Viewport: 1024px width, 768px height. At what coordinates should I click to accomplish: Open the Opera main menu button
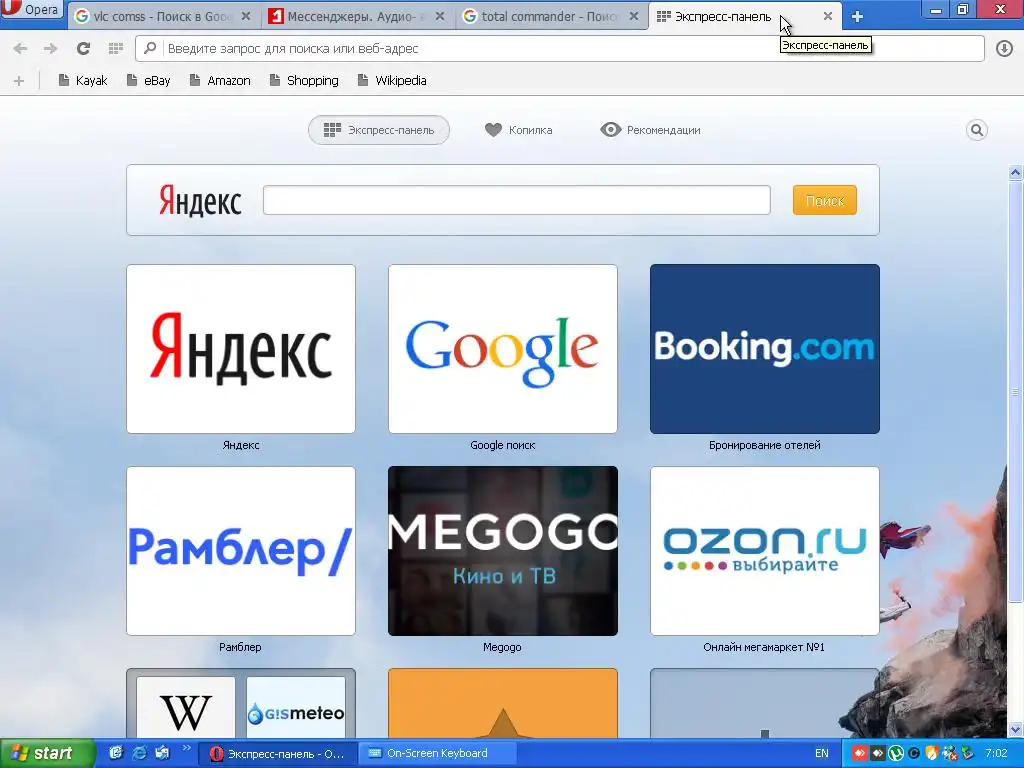click(x=31, y=10)
